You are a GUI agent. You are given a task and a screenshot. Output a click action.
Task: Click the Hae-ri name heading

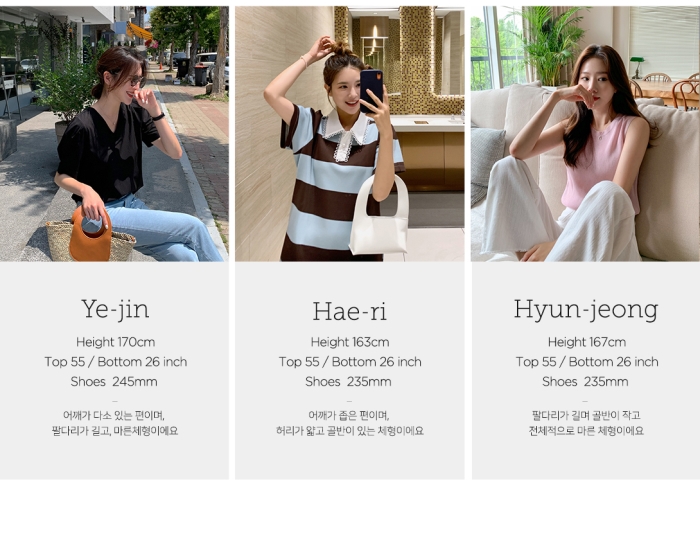coord(350,311)
